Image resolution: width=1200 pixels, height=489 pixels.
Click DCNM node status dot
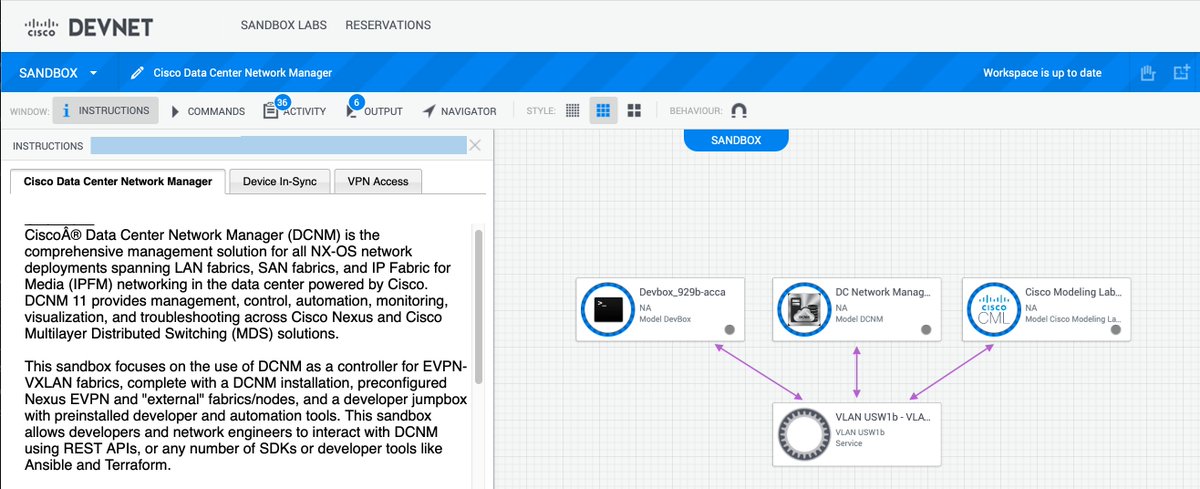point(926,329)
